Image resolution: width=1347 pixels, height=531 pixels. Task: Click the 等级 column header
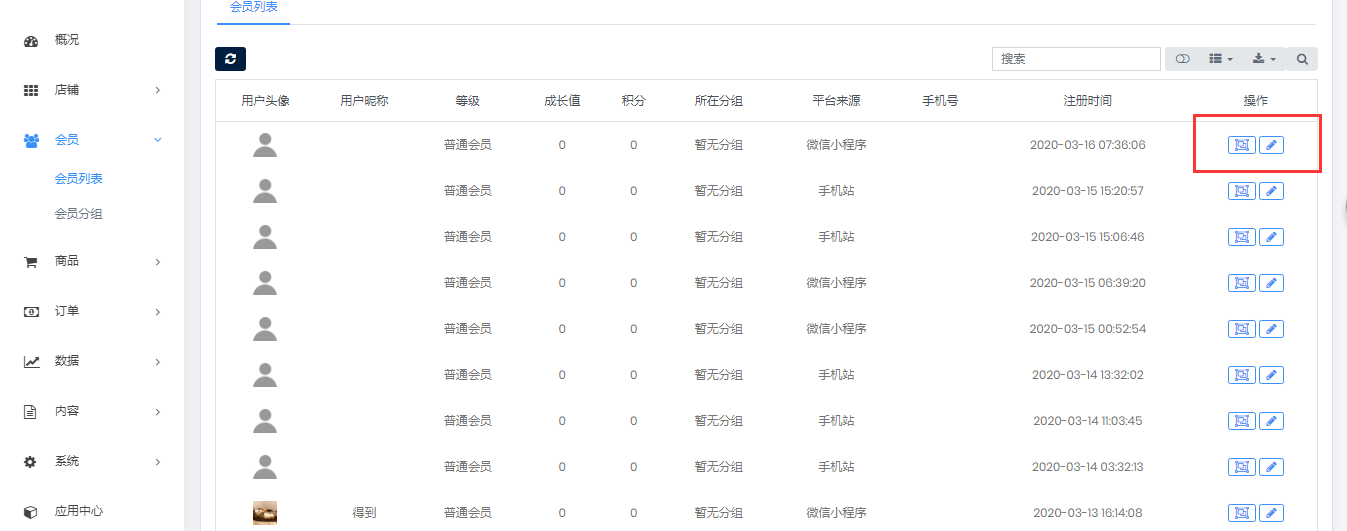point(468,101)
